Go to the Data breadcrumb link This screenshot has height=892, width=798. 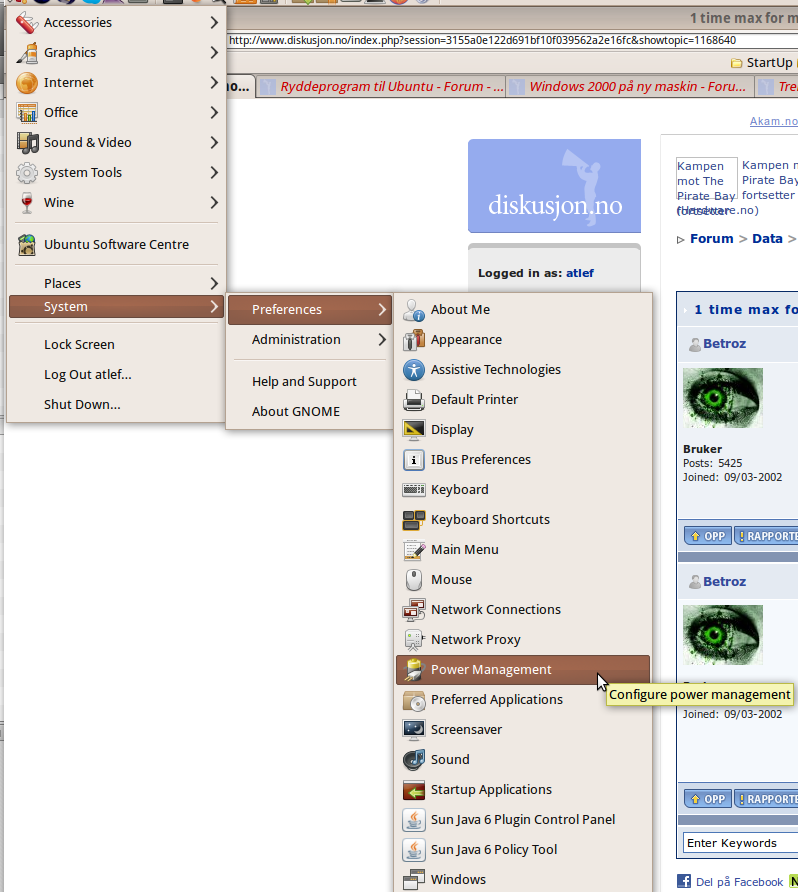[767, 239]
